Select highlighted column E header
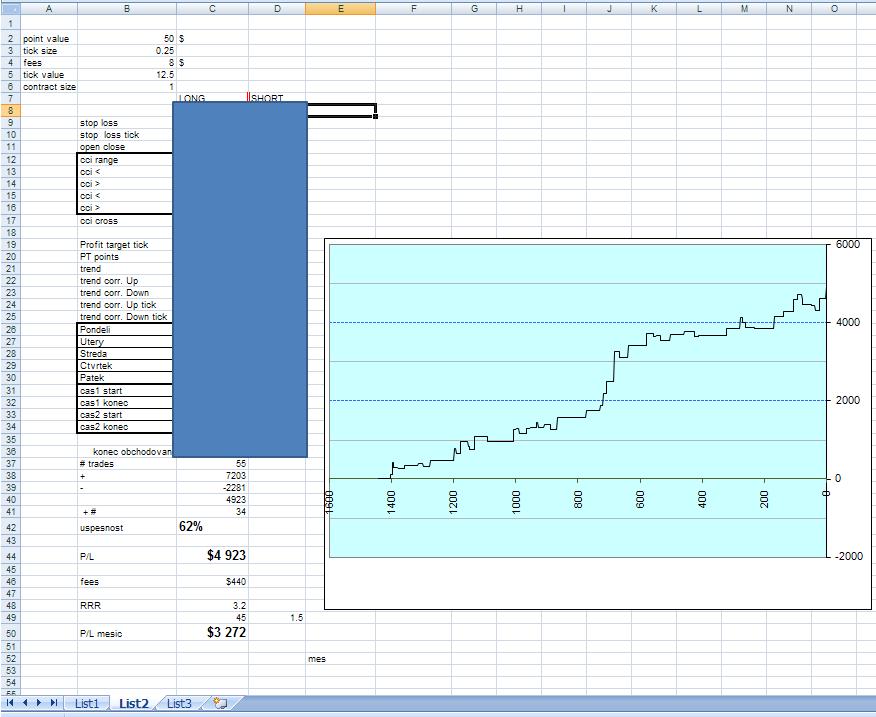The height and width of the screenshot is (717, 876). coord(341,8)
